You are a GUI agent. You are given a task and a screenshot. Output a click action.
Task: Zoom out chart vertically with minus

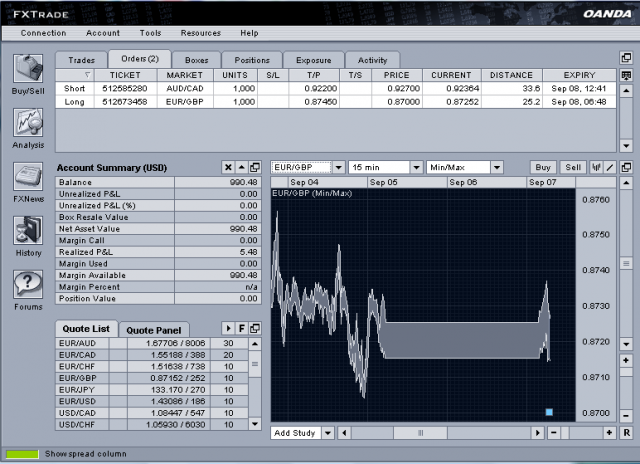[626, 416]
